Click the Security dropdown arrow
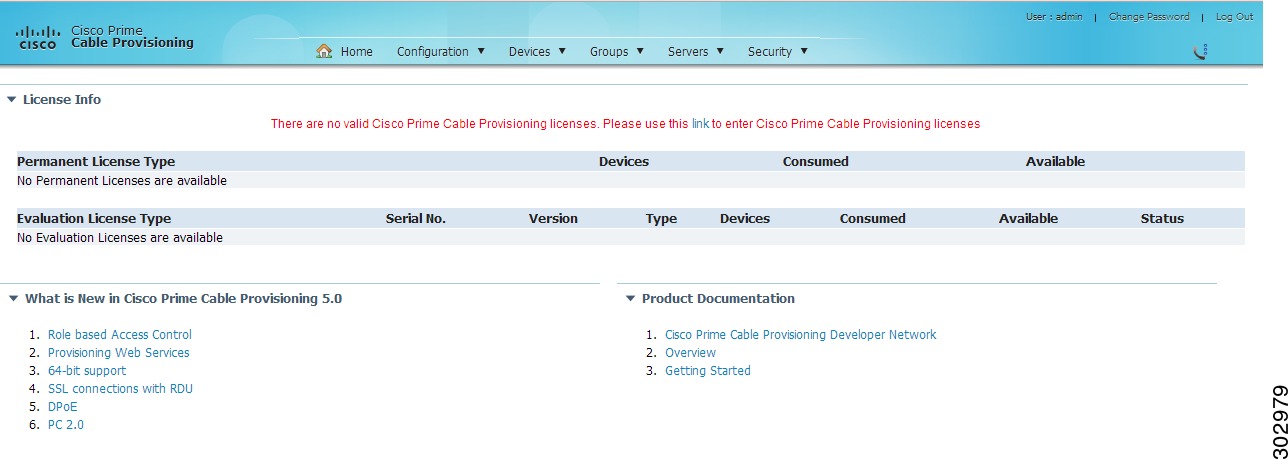 [x=804, y=51]
